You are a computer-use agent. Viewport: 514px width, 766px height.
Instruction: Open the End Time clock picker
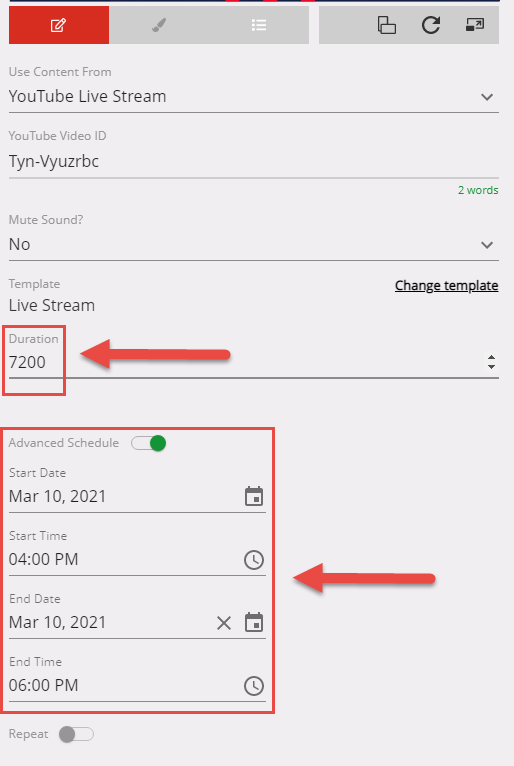coord(254,685)
